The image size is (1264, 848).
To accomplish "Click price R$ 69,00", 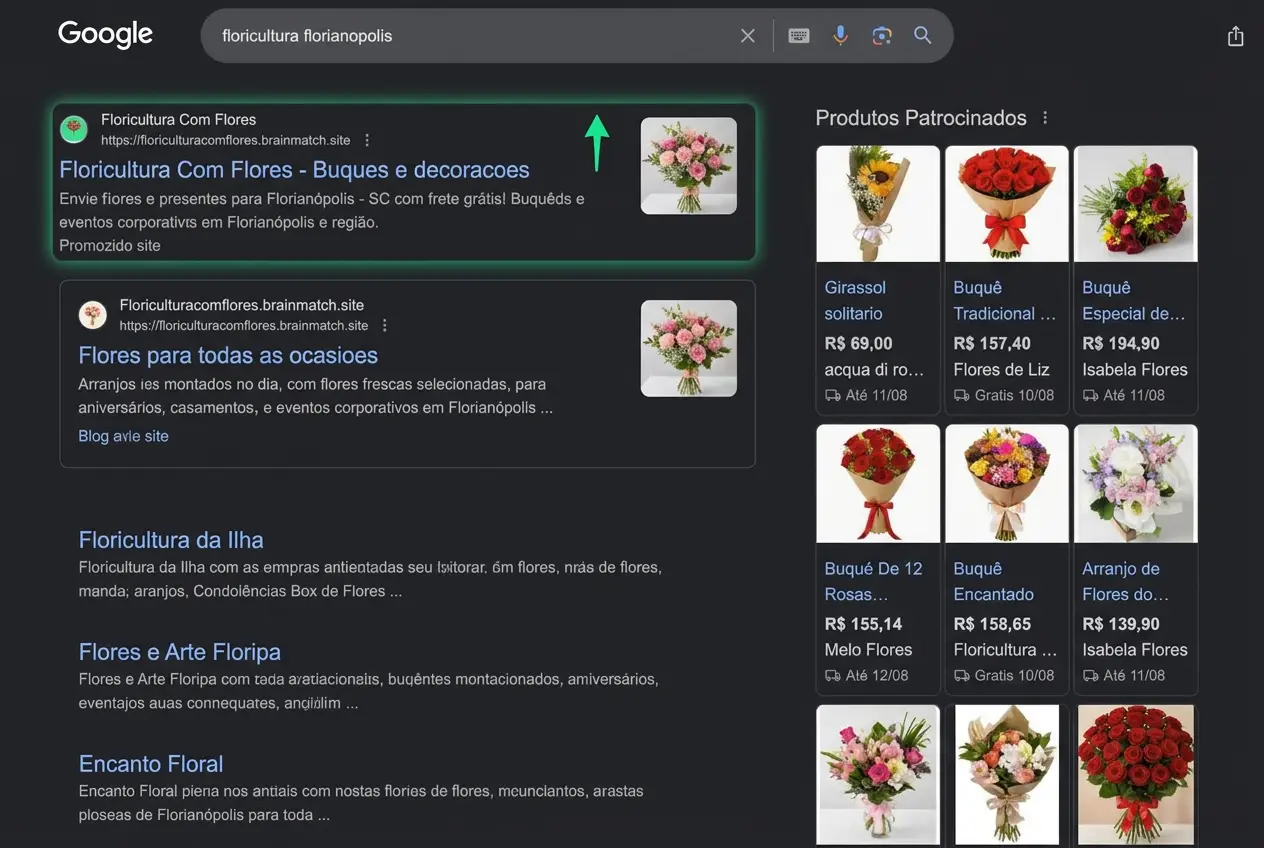I will (x=858, y=343).
